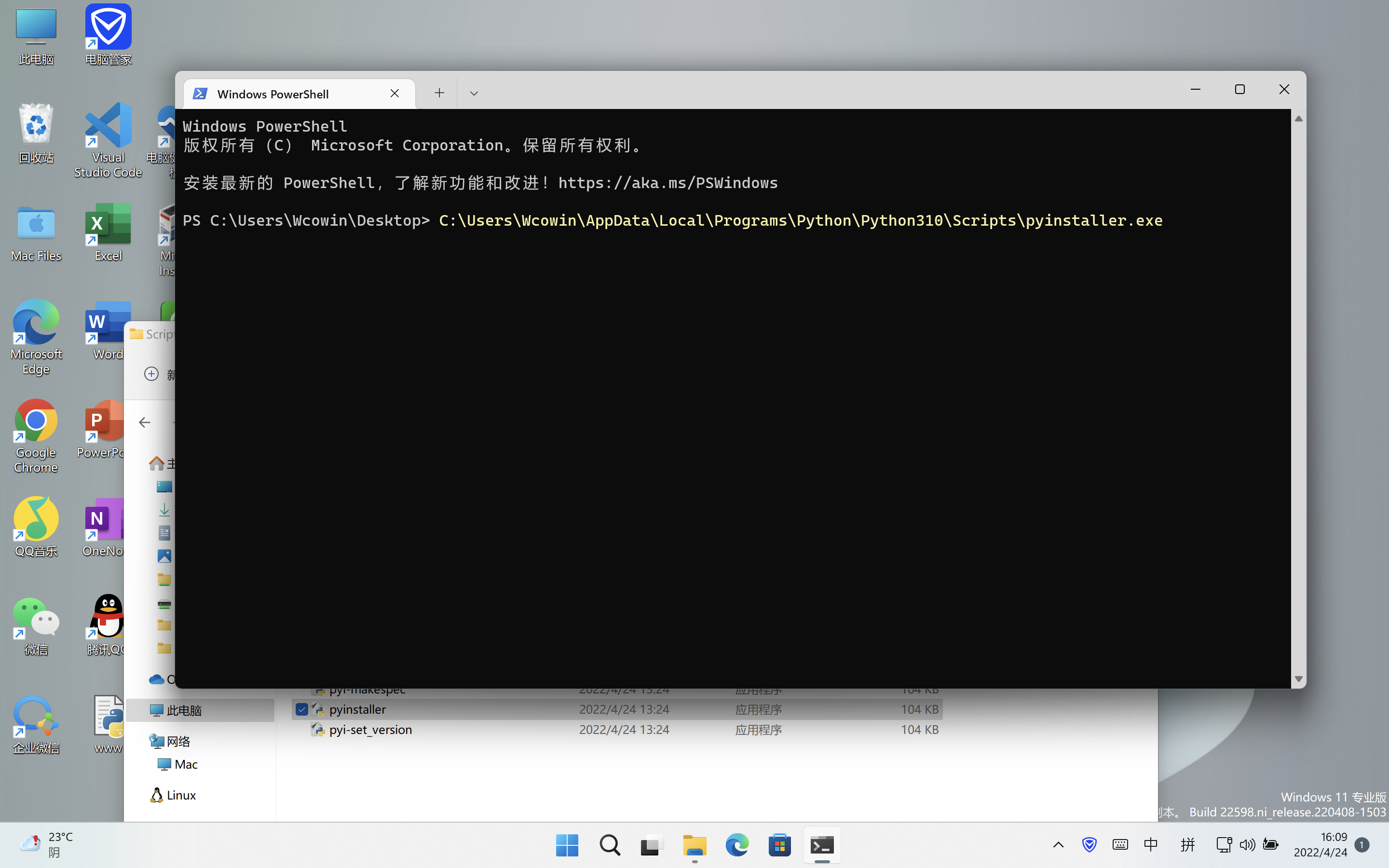The height and width of the screenshot is (868, 1389).
Task: Close the Windows PowerShell tab
Action: tap(395, 94)
